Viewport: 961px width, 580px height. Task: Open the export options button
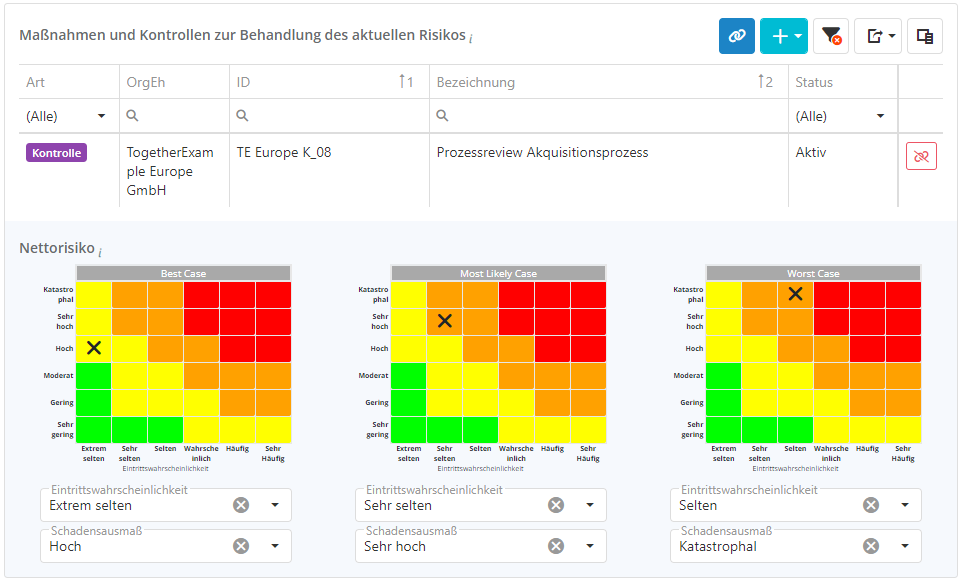point(878,36)
